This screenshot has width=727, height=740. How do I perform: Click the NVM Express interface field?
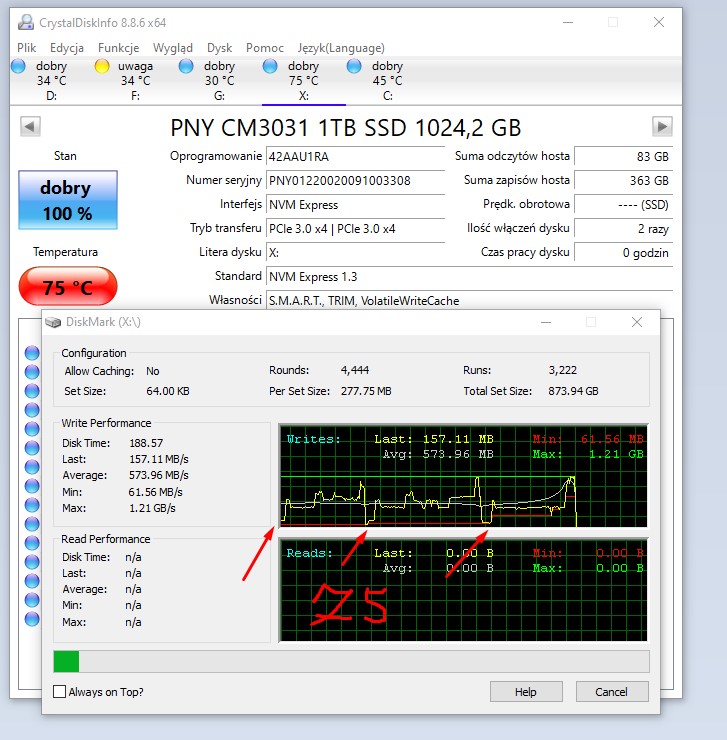pos(355,205)
